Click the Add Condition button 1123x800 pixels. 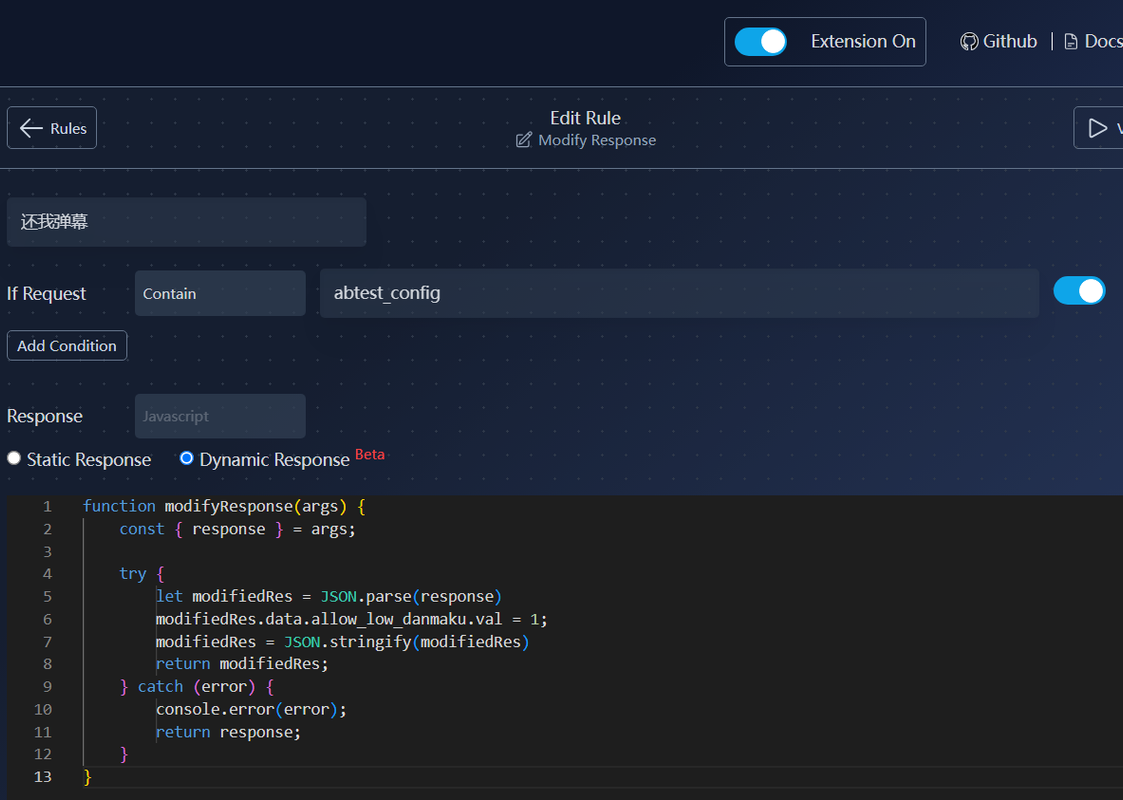click(67, 345)
